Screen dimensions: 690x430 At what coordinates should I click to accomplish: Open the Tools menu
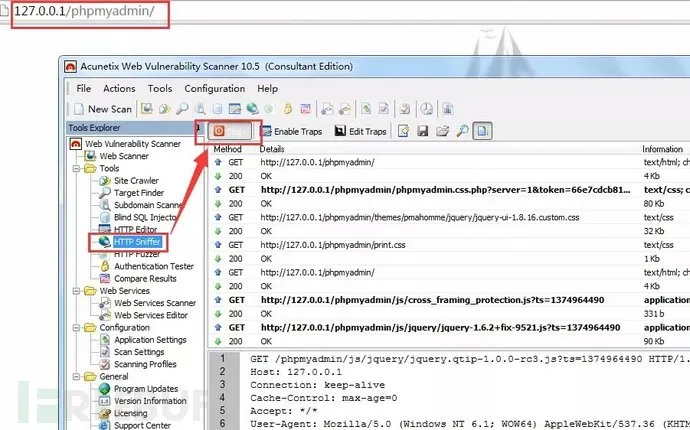(x=160, y=88)
